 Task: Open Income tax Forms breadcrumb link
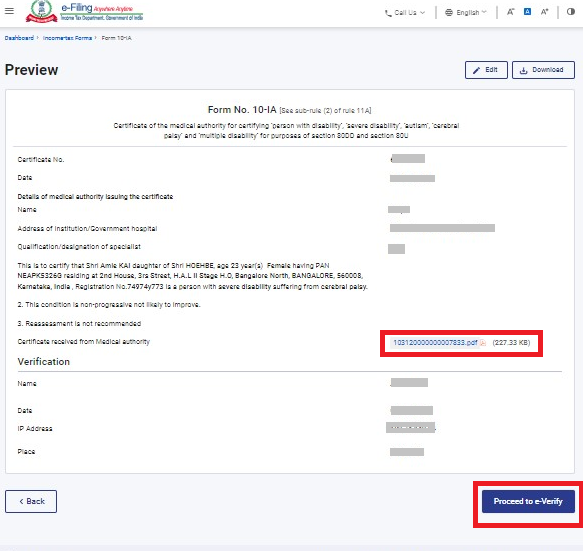(x=67, y=38)
